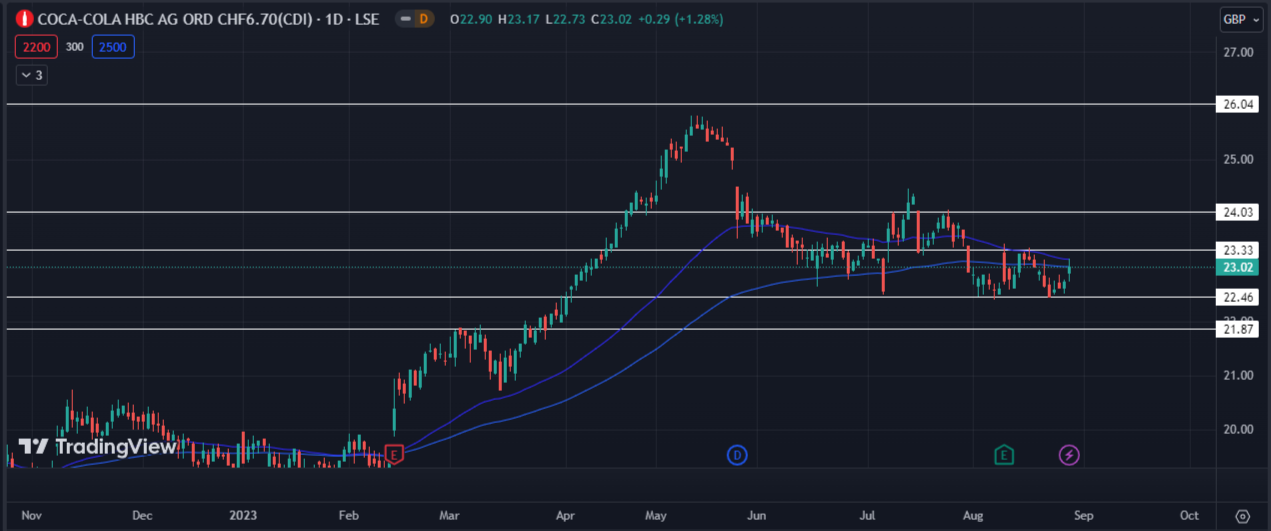Click the 2023 label on time axis
The height and width of the screenshot is (531, 1271).
click(x=243, y=516)
